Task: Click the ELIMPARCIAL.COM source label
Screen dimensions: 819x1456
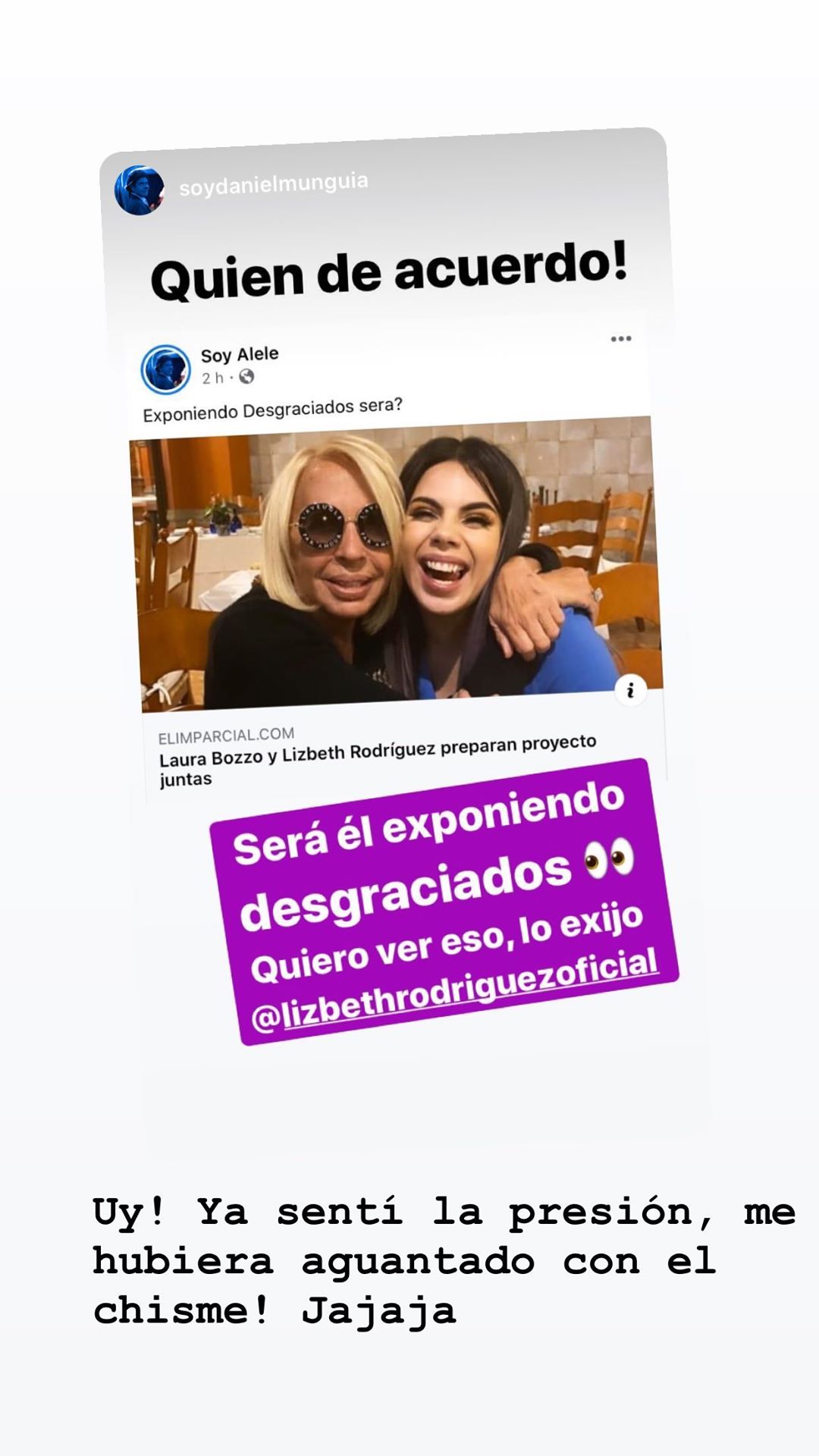Action: [x=226, y=735]
